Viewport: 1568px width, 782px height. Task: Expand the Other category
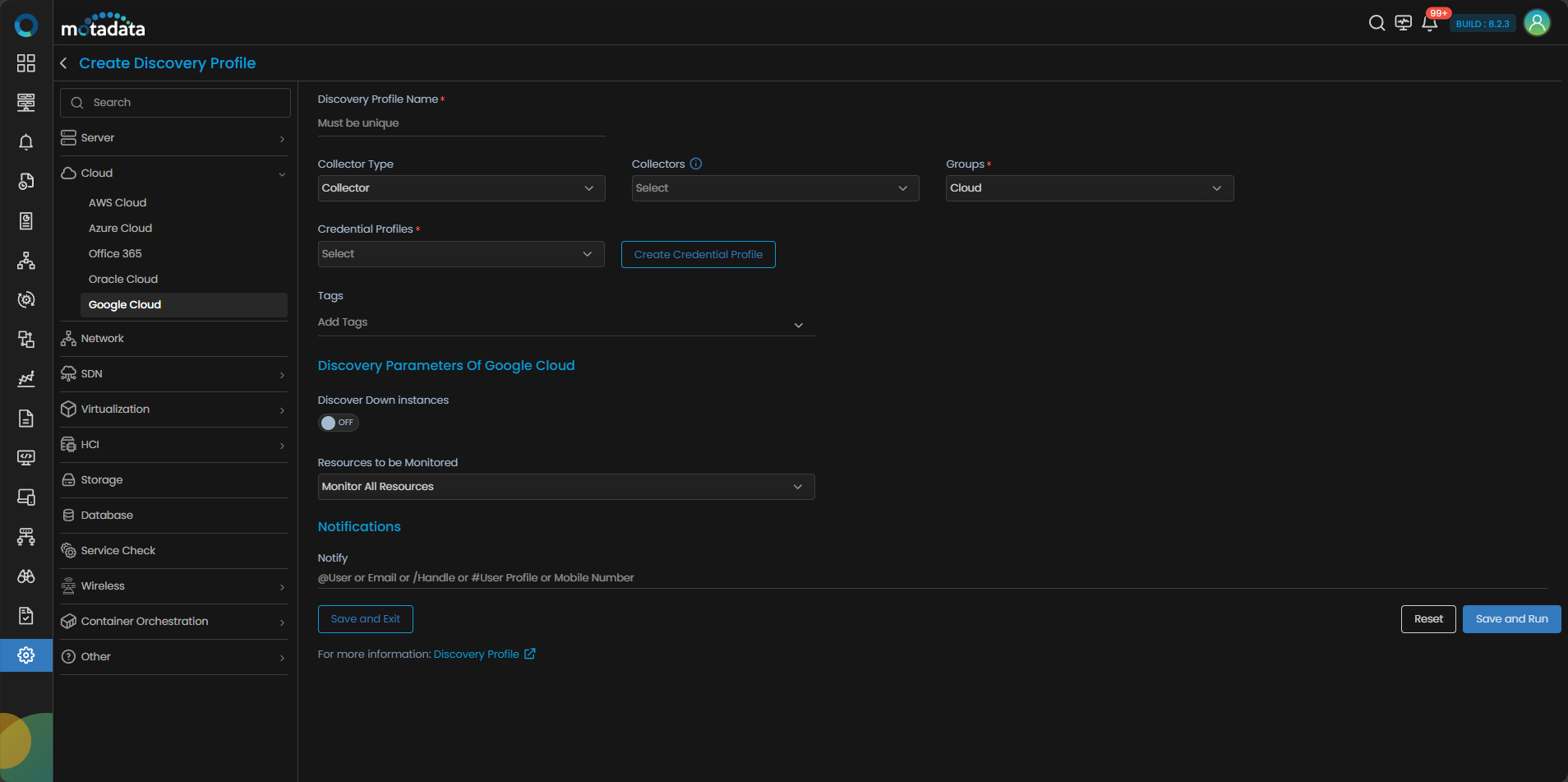pos(173,657)
